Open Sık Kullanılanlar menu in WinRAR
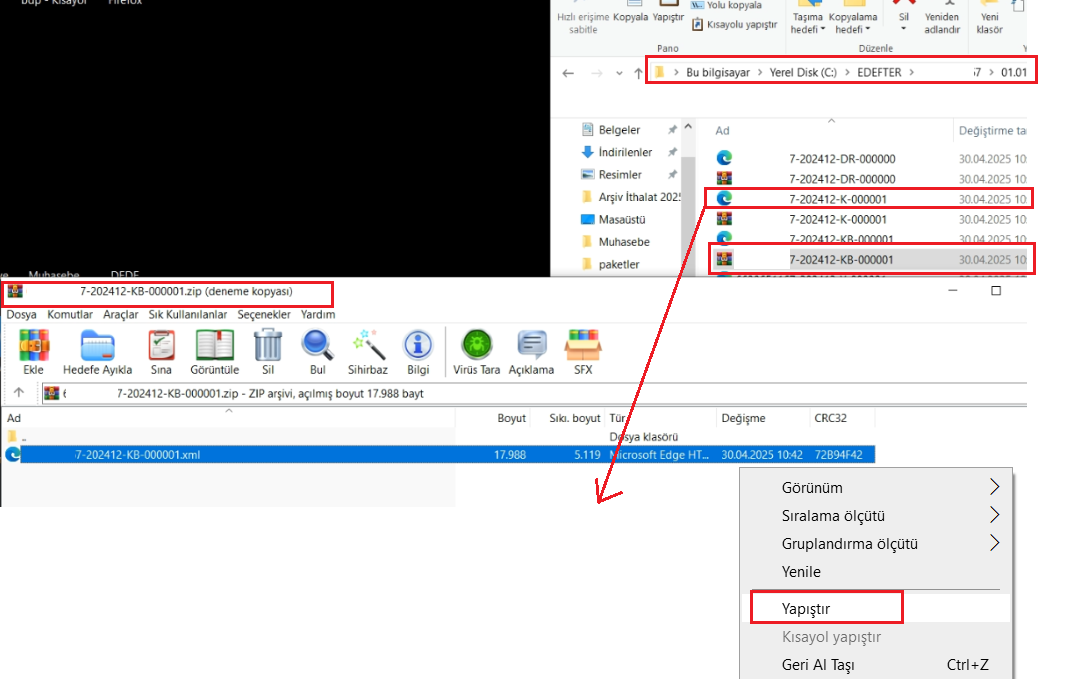 coord(187,314)
